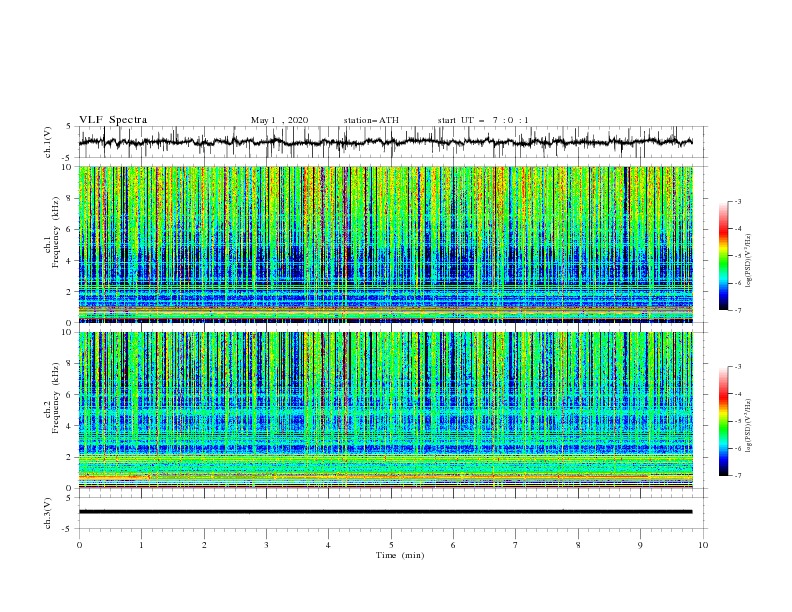Click time axis tick label '7'
The image size is (792, 612).
(516, 545)
